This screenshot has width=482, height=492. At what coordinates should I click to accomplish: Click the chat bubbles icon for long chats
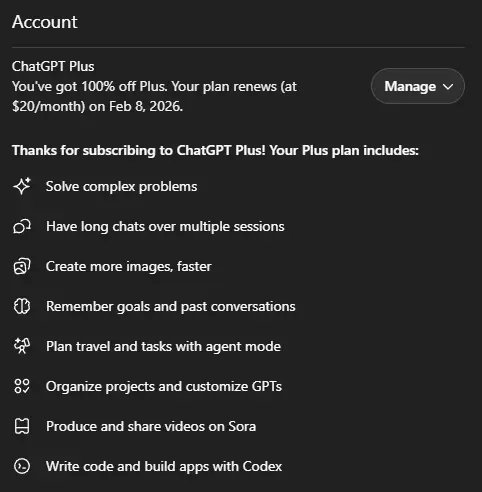22,226
